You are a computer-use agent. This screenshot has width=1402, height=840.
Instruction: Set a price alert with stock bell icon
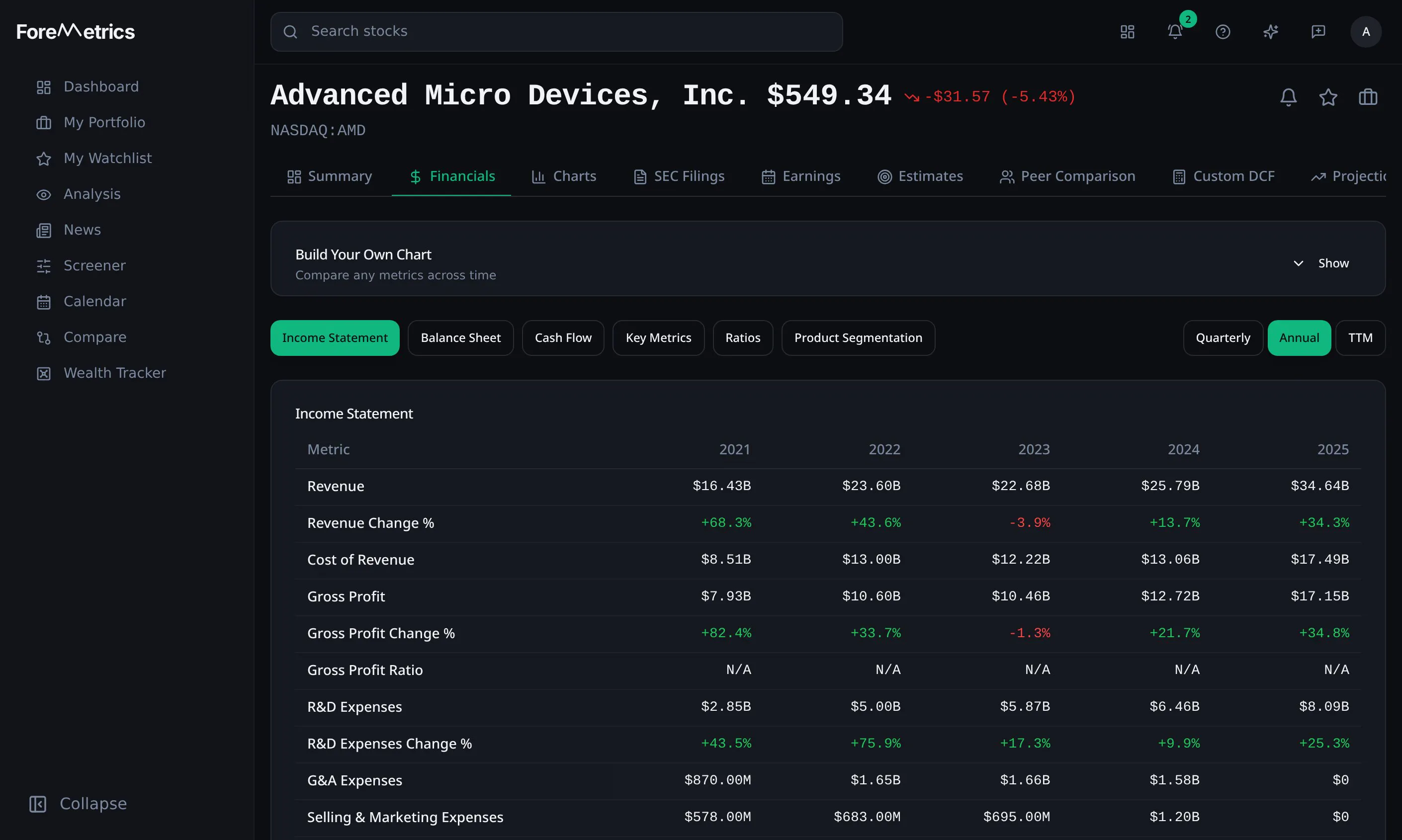(1288, 97)
